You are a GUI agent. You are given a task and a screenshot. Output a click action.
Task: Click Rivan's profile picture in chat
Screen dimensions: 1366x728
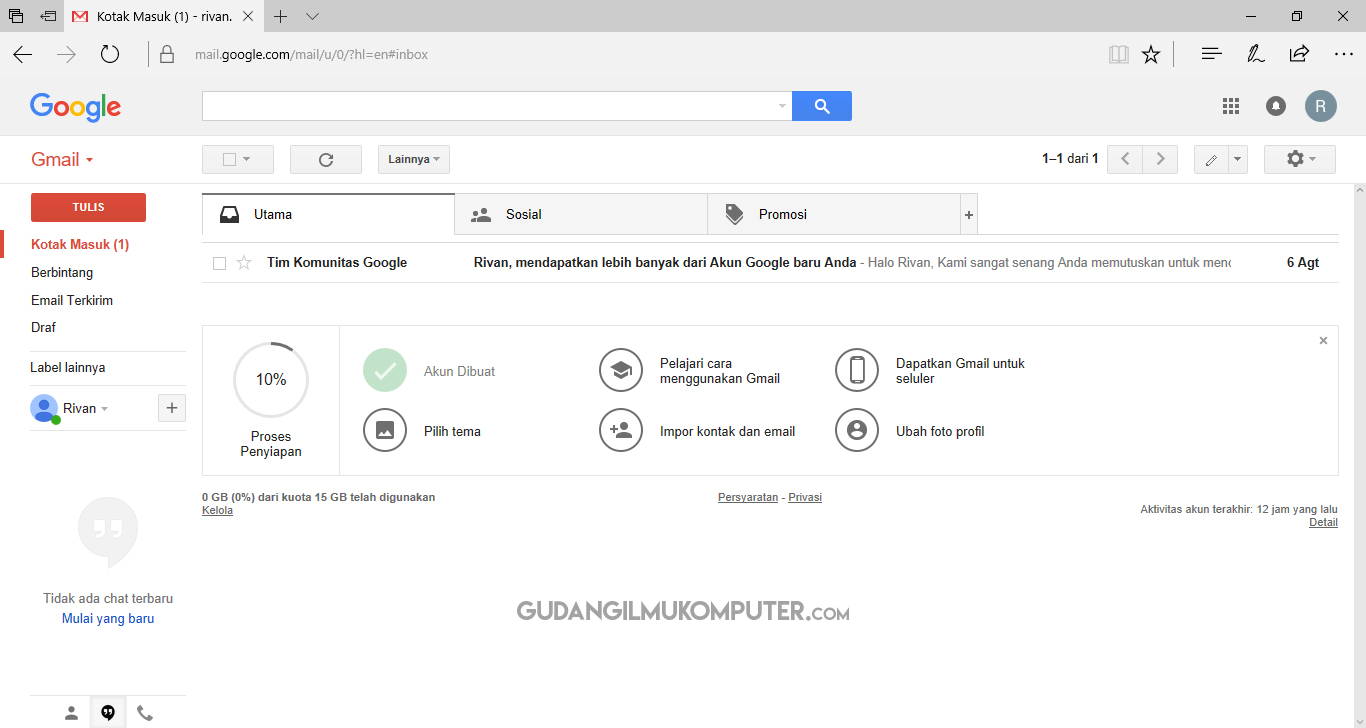pyautogui.click(x=44, y=408)
